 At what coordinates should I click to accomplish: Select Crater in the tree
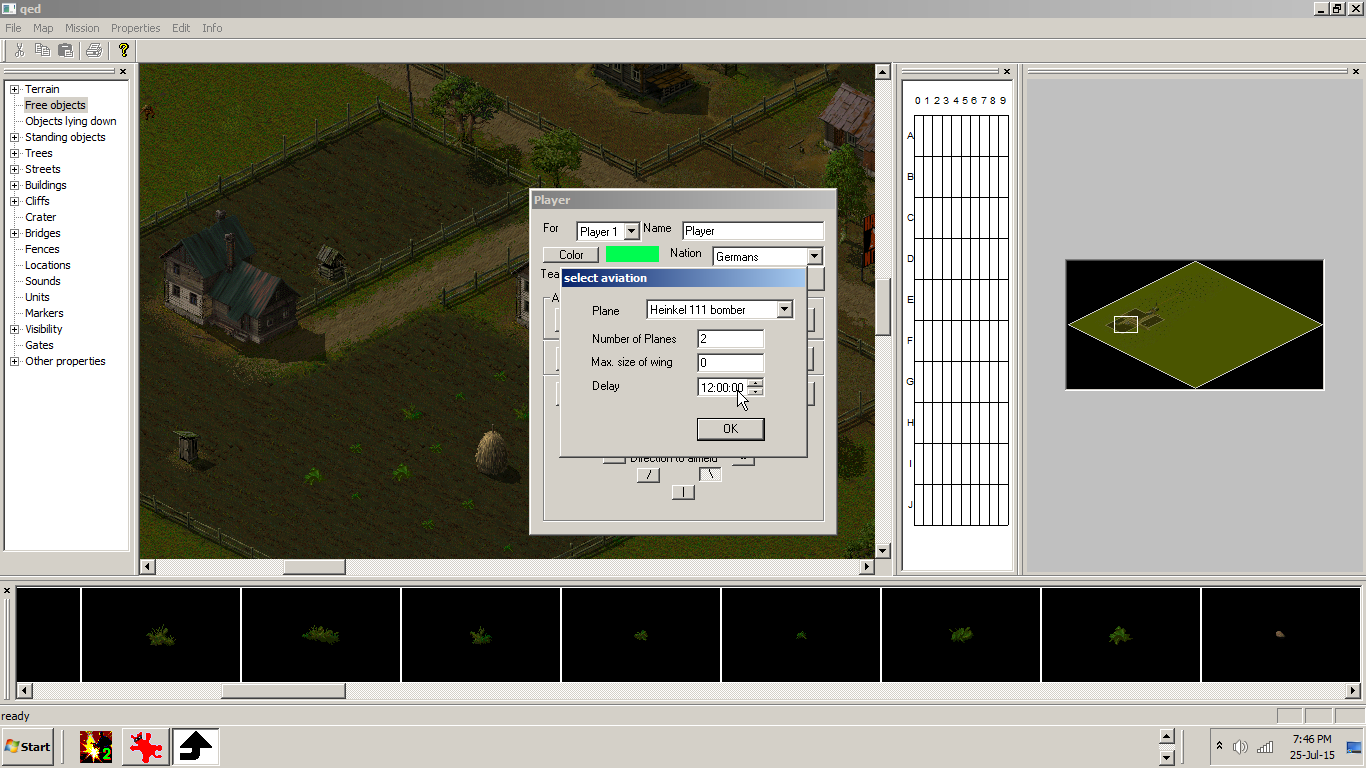41,217
